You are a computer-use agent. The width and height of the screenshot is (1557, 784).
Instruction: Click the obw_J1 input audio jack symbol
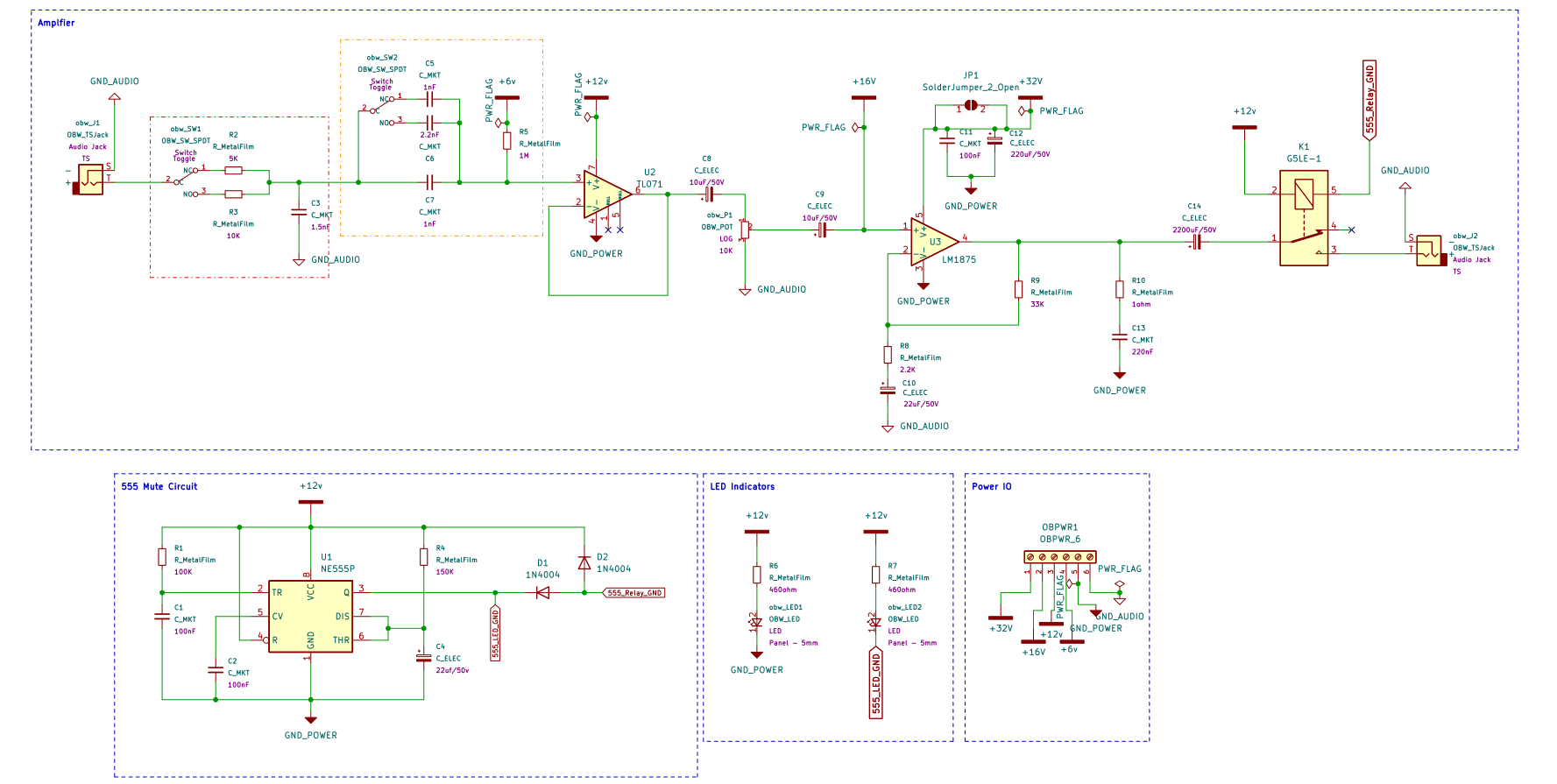[x=88, y=180]
